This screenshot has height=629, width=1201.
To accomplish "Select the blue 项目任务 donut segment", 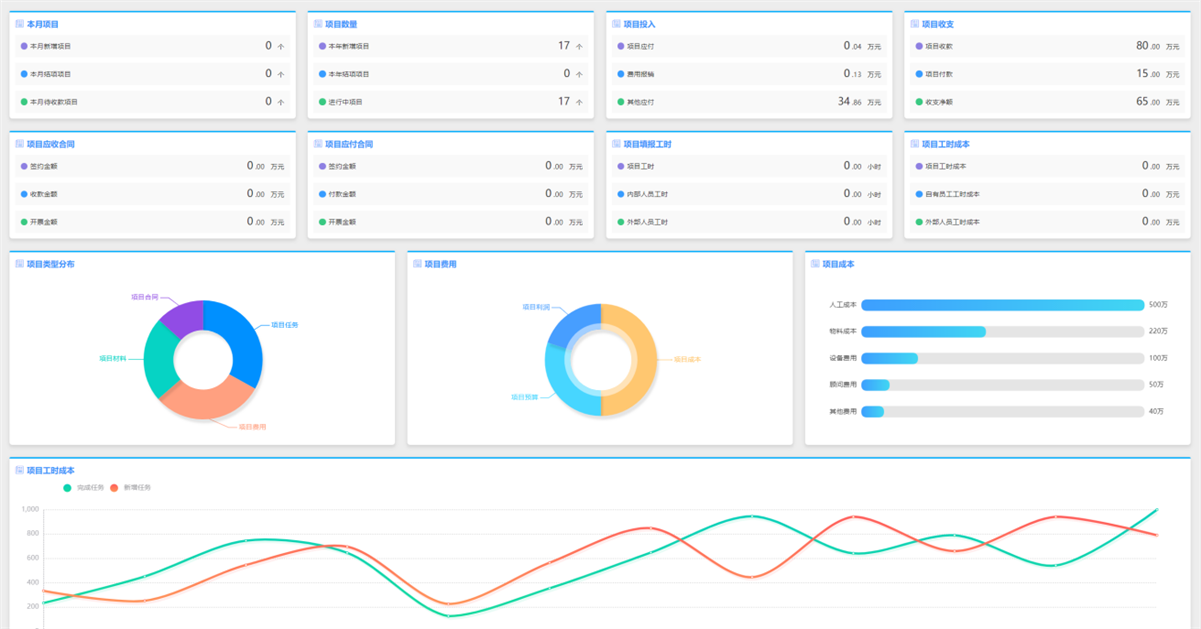I will (240, 335).
